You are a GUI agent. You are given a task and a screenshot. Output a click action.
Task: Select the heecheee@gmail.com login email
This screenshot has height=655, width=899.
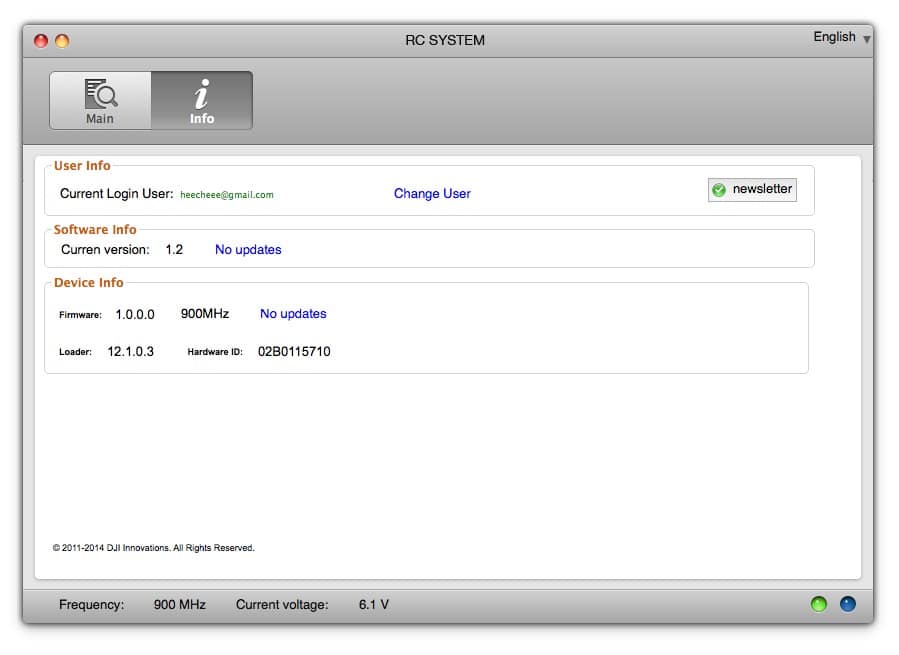(x=227, y=195)
